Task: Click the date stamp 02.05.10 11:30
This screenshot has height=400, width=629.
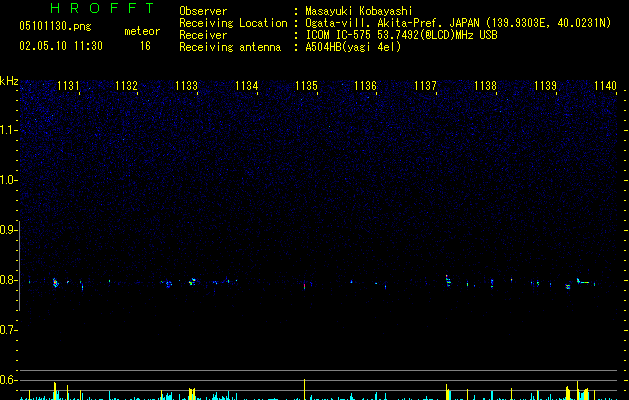Action: pos(61,46)
